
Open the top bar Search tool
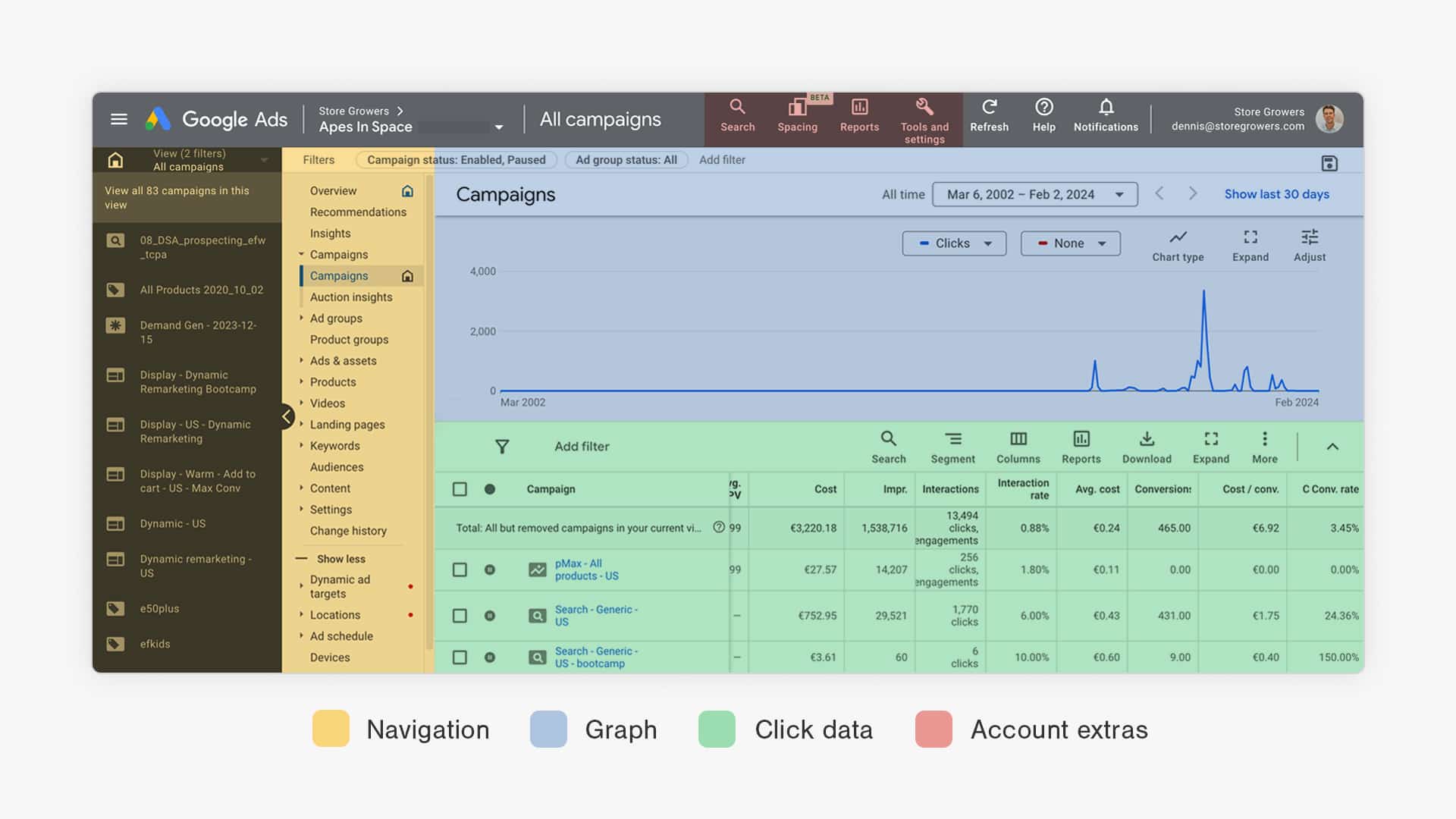click(737, 115)
